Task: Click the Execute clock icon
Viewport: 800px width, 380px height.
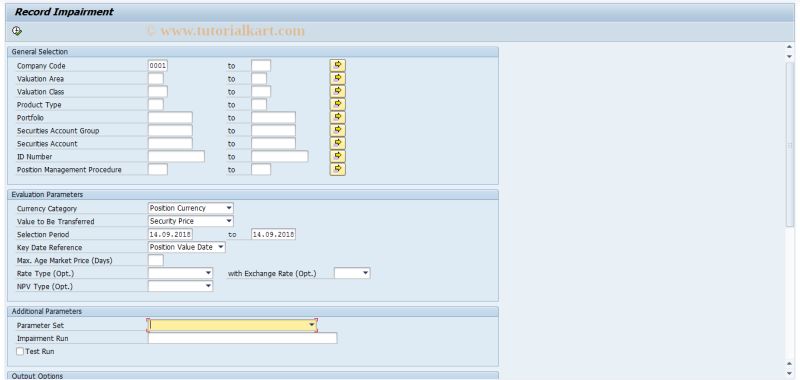Action: [x=17, y=31]
